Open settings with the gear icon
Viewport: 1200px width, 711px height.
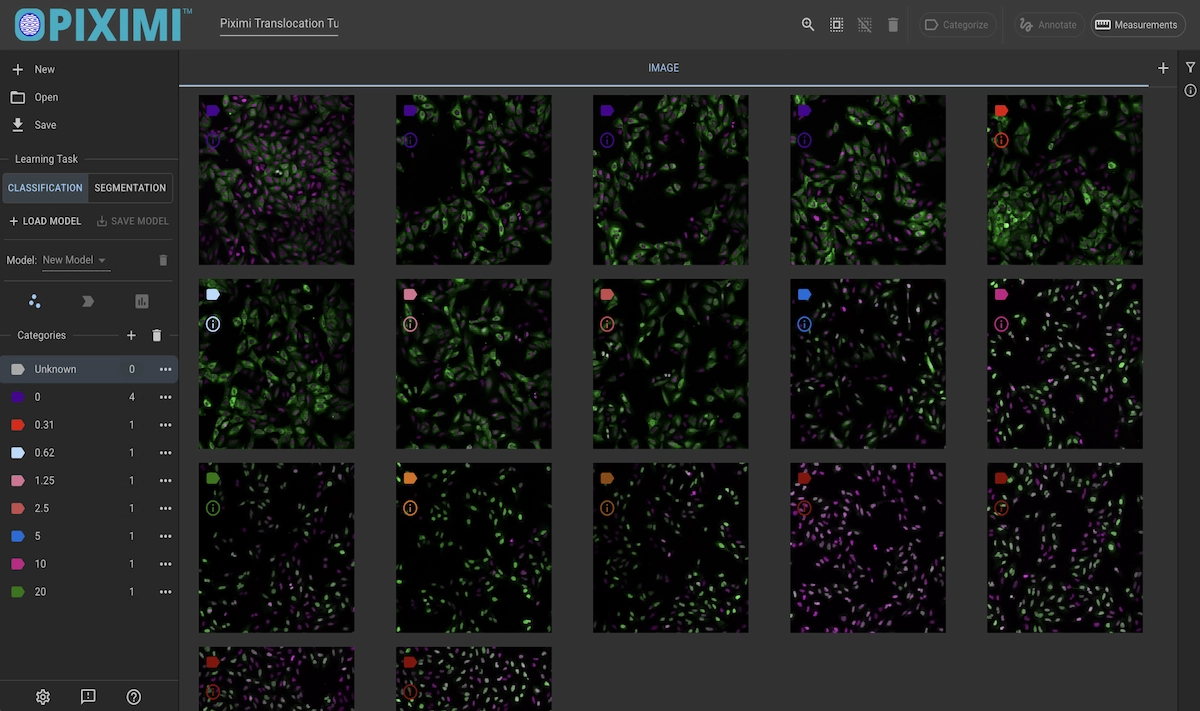click(43, 697)
